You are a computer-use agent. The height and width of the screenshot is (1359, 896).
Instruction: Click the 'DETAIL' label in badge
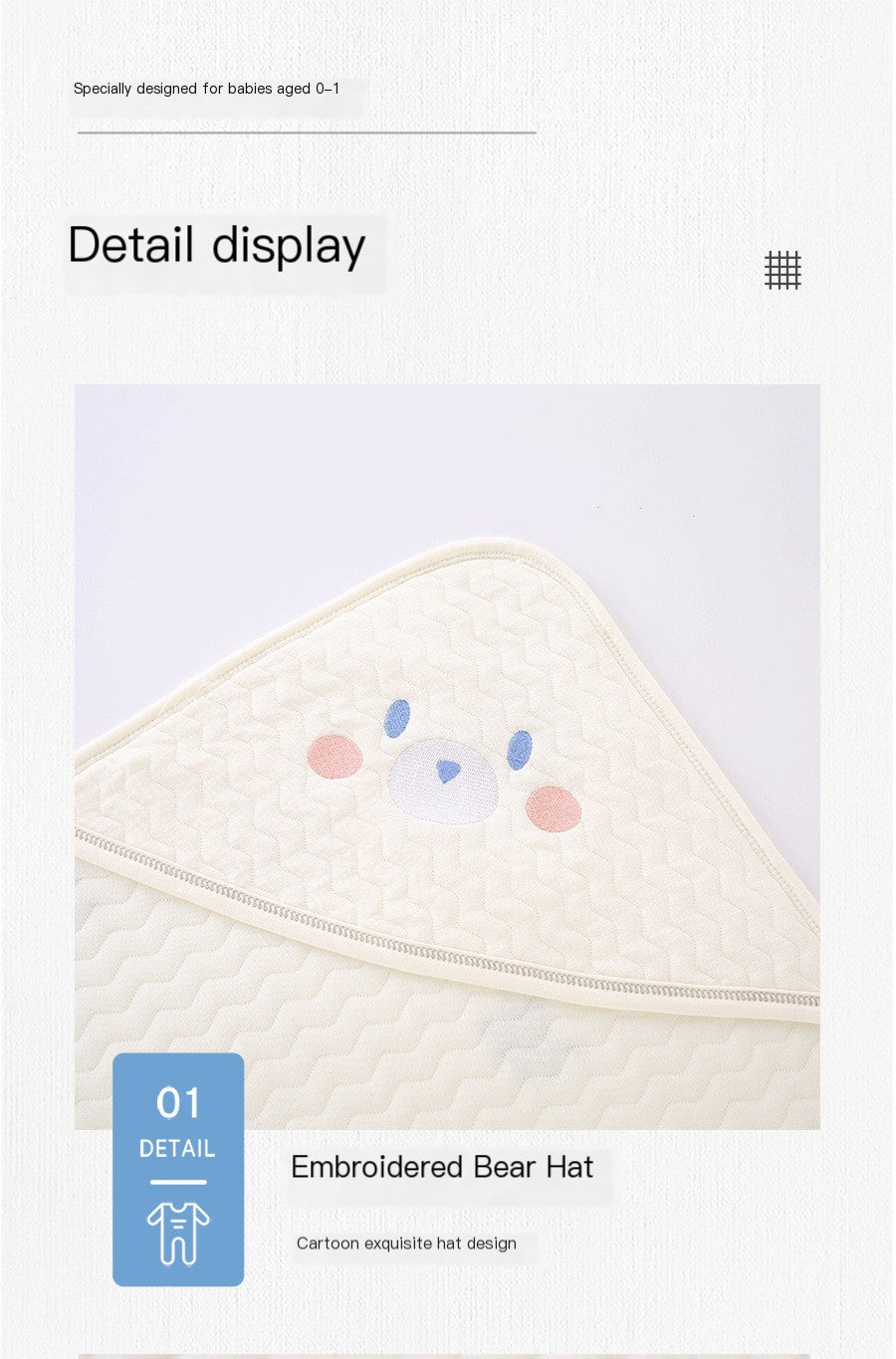tap(177, 1149)
